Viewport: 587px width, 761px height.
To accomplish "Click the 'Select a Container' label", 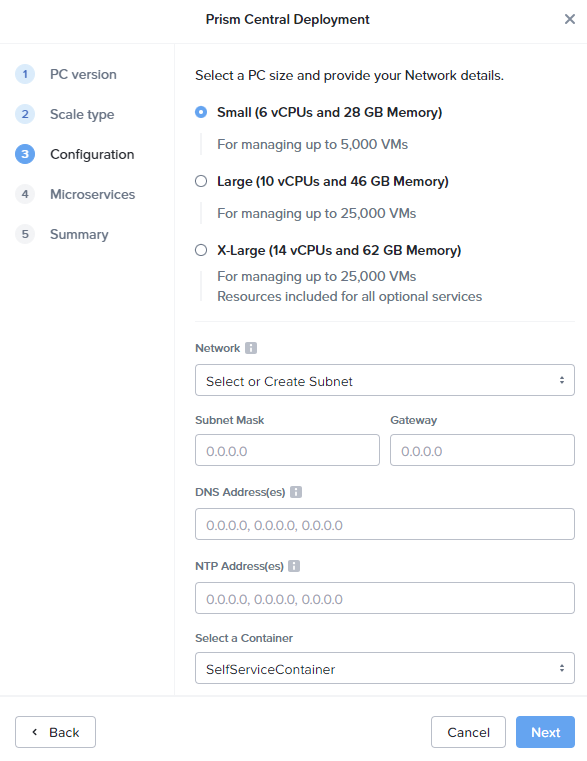I will pos(244,638).
